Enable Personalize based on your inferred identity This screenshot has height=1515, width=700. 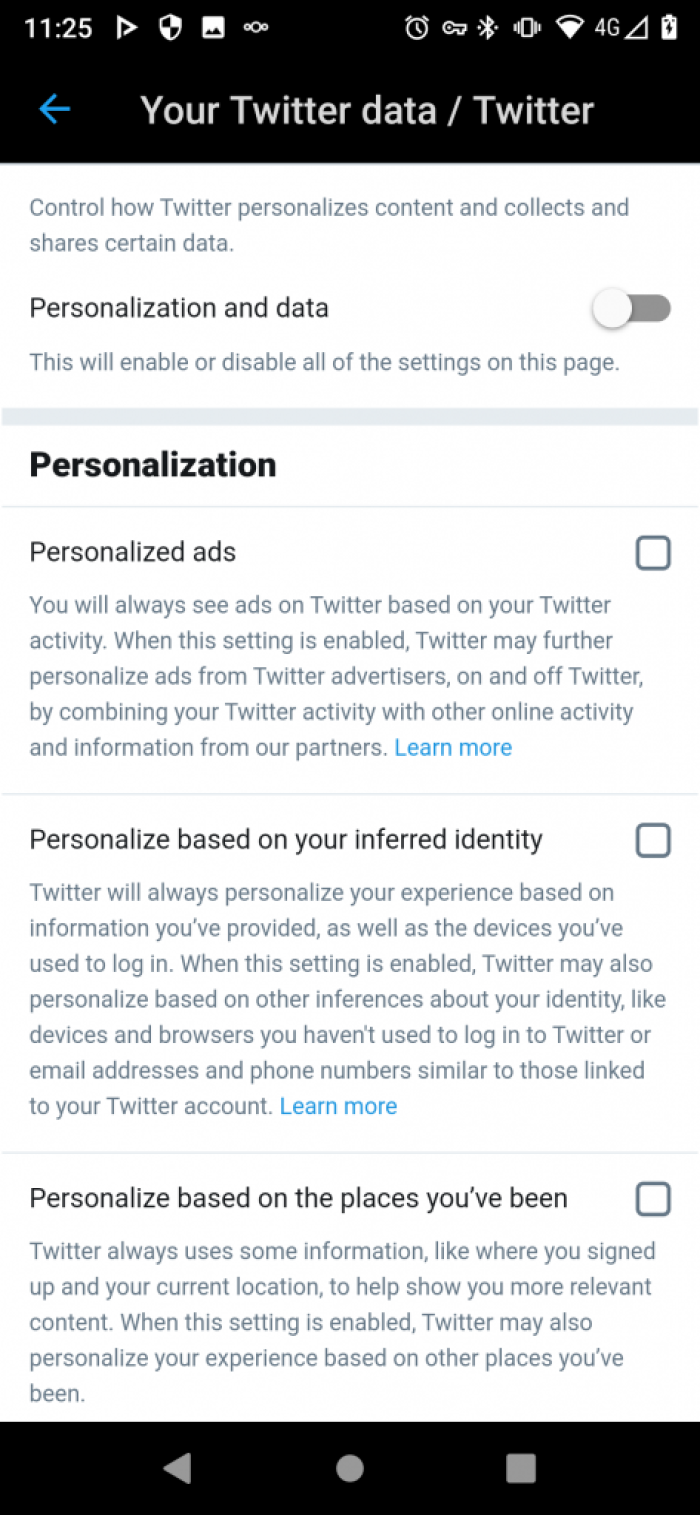pyautogui.click(x=653, y=840)
